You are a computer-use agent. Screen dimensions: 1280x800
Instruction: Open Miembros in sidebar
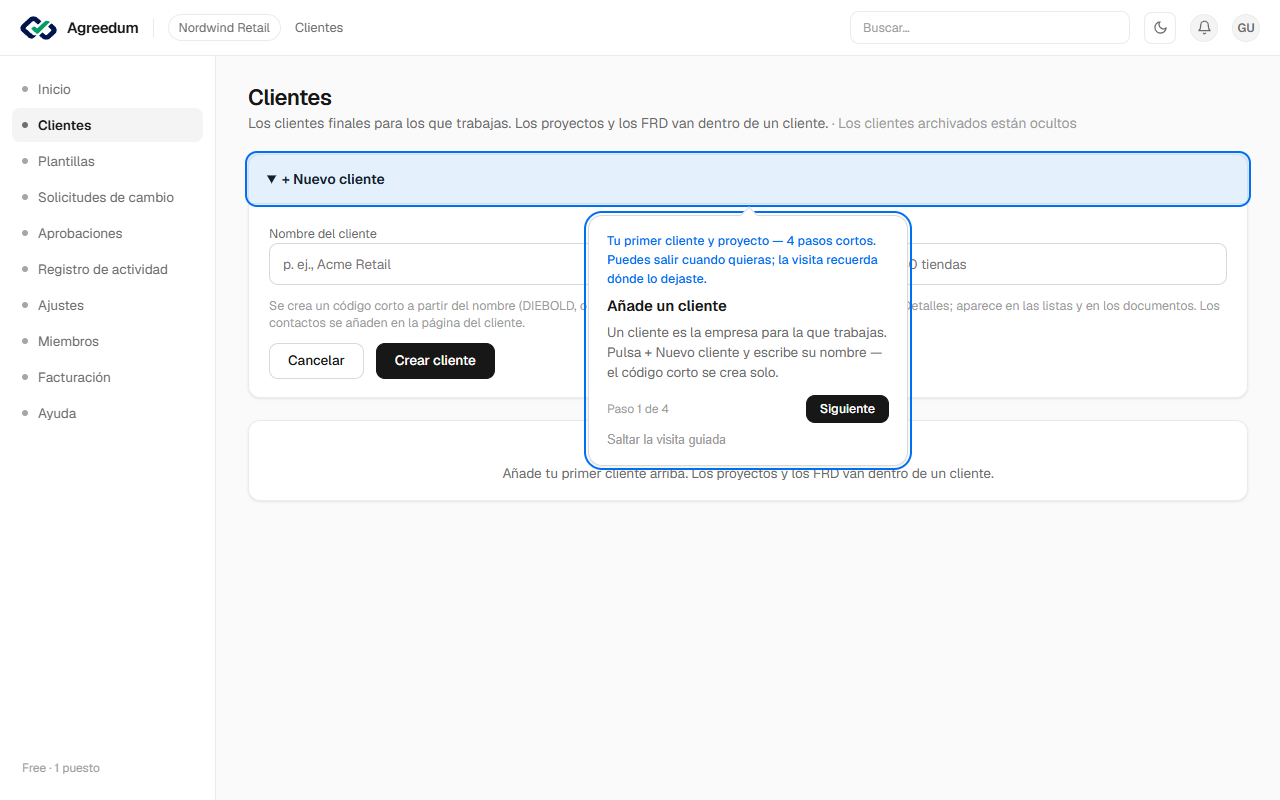point(107,341)
